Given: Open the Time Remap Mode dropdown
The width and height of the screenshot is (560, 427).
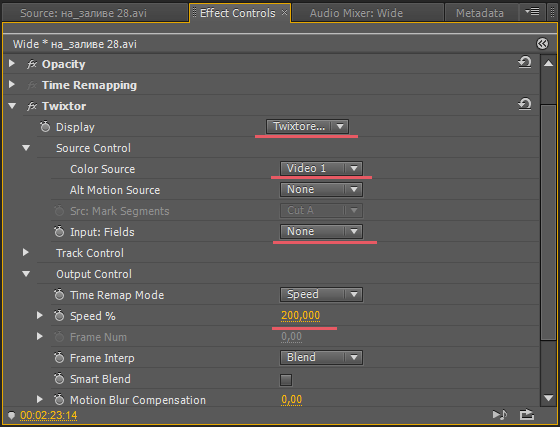Looking at the screenshot, I should coord(321,295).
